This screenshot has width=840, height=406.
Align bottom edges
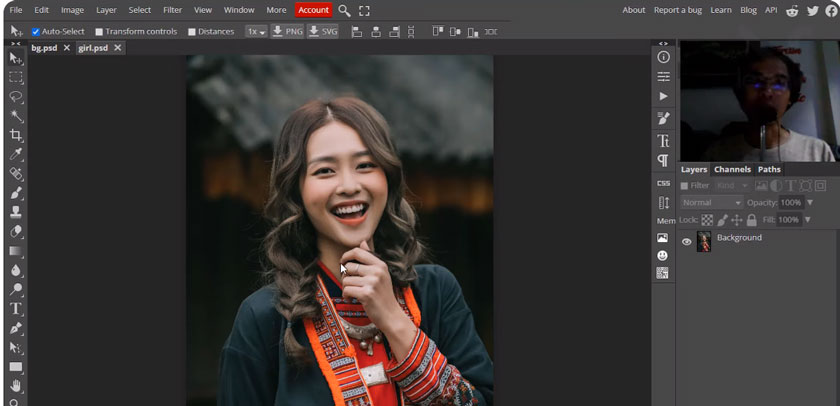(472, 32)
